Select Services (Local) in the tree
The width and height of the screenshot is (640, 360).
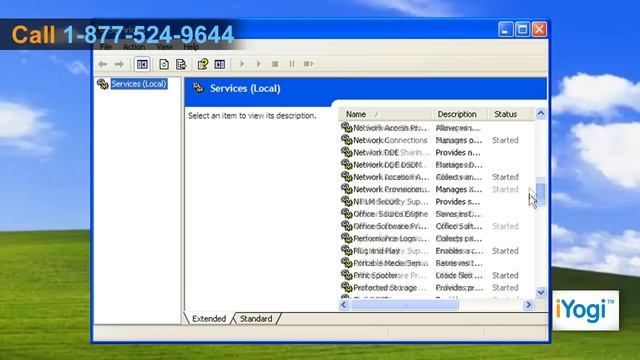pos(139,84)
